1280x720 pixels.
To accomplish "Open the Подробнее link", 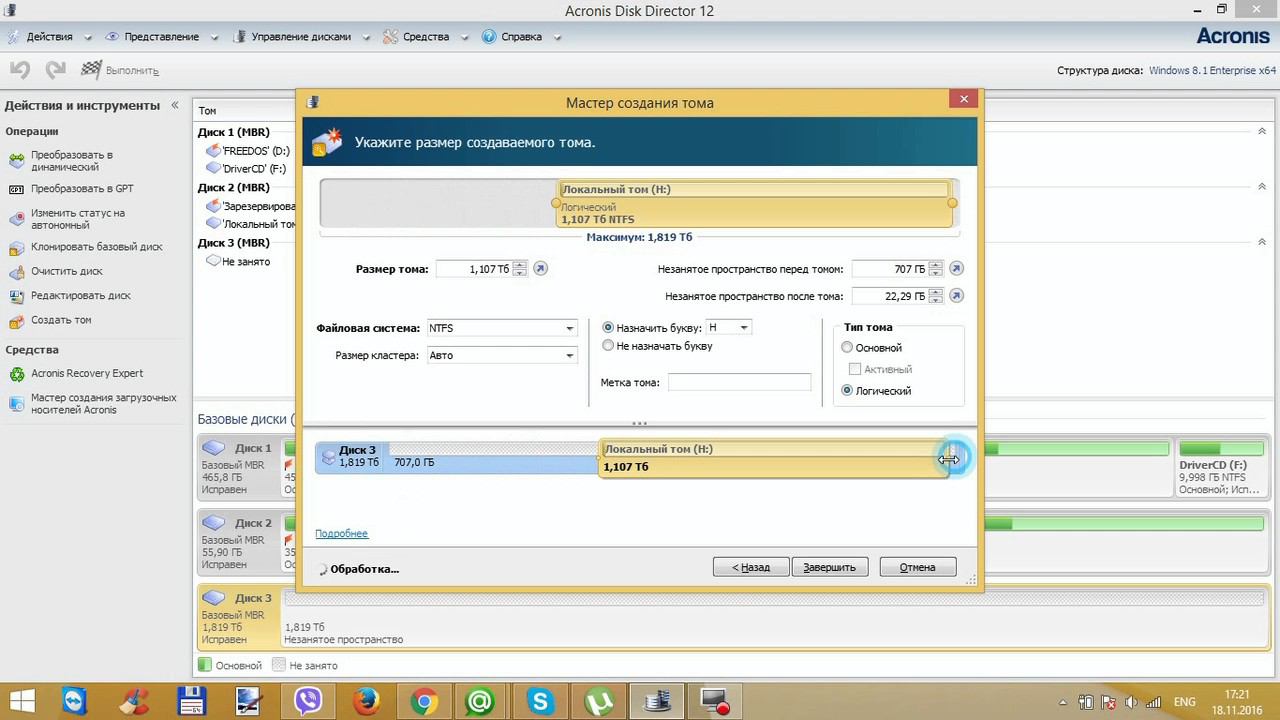I will click(x=342, y=534).
